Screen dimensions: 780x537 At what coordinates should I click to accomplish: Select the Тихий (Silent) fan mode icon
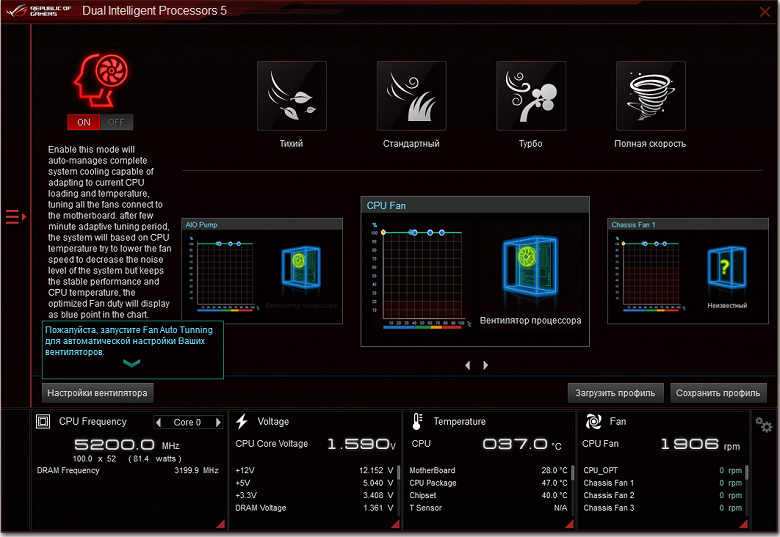click(x=292, y=96)
